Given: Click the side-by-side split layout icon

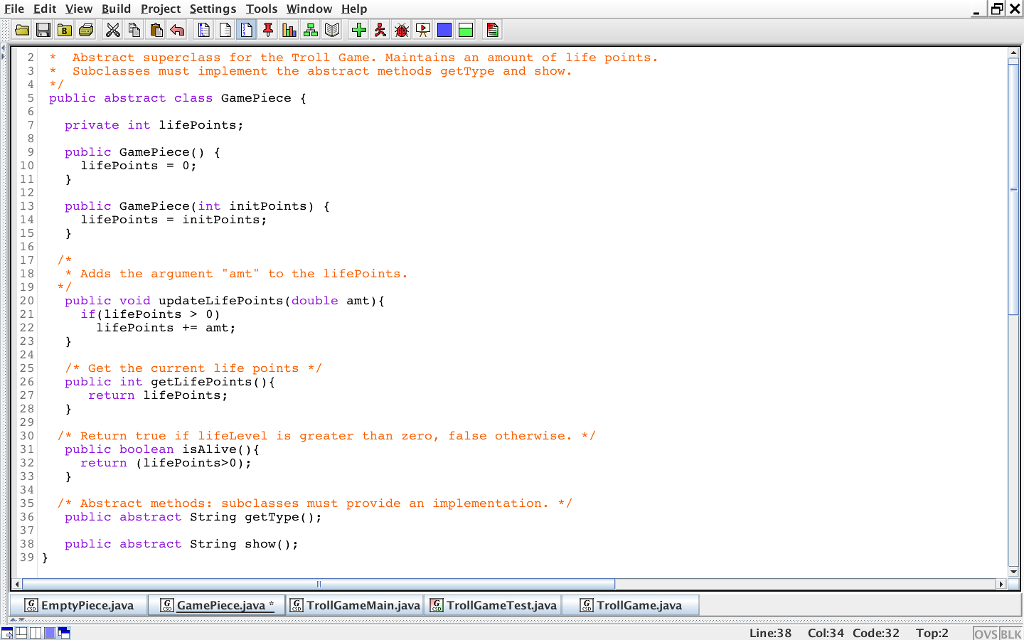Looking at the screenshot, I should tap(35, 632).
